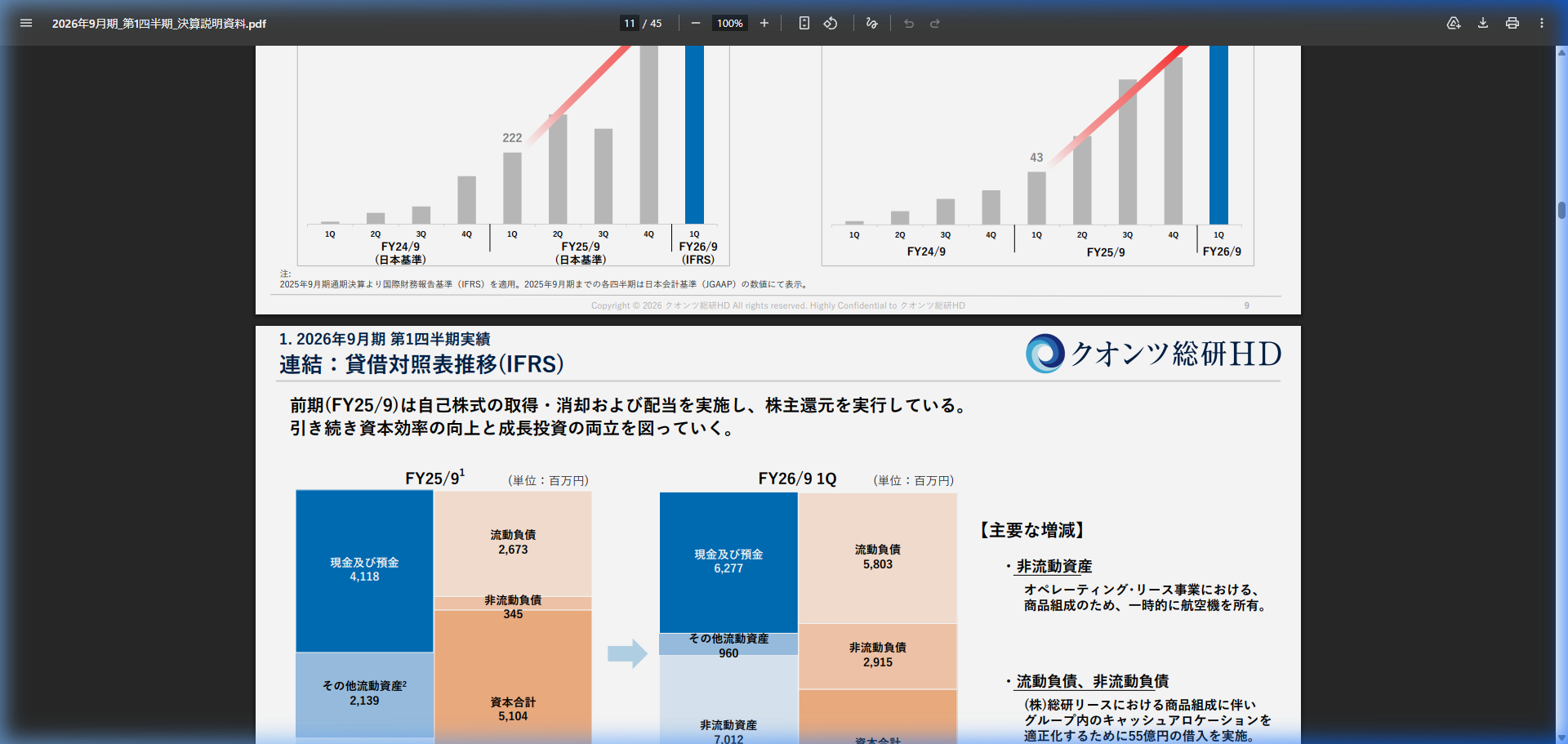Viewport: 1568px width, 744px height.
Task: Add the PDF shortcut to Drive
Action: 1454,23
